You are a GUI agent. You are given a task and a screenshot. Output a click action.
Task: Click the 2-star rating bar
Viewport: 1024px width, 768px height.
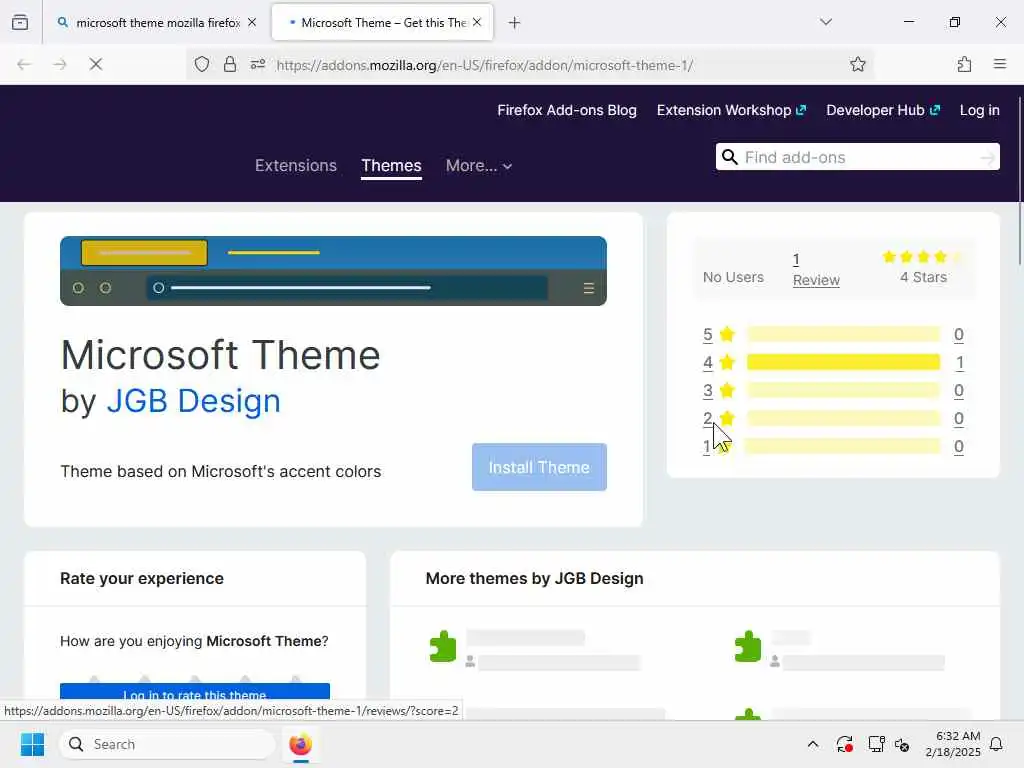coord(843,418)
